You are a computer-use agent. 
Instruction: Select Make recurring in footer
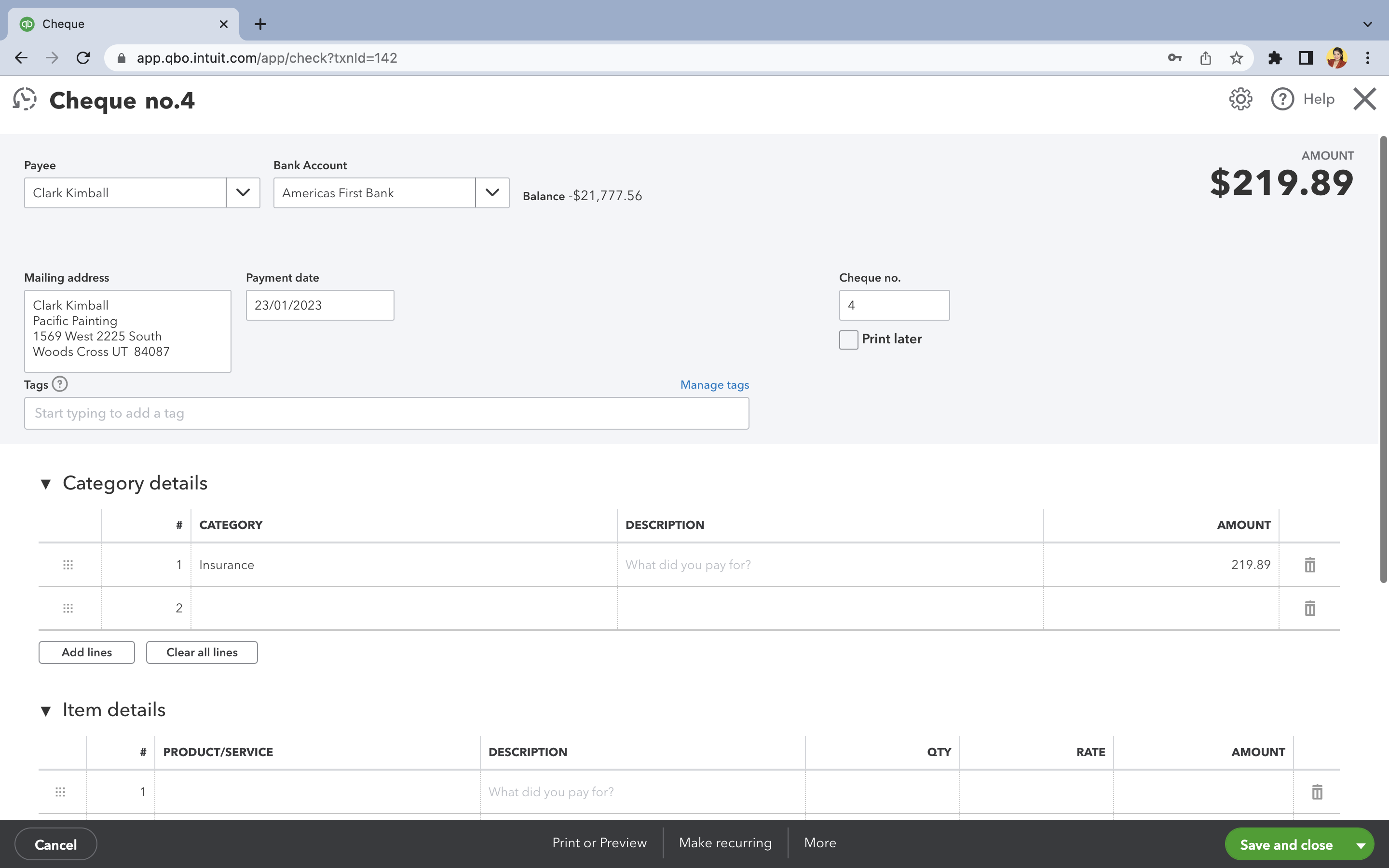(725, 843)
